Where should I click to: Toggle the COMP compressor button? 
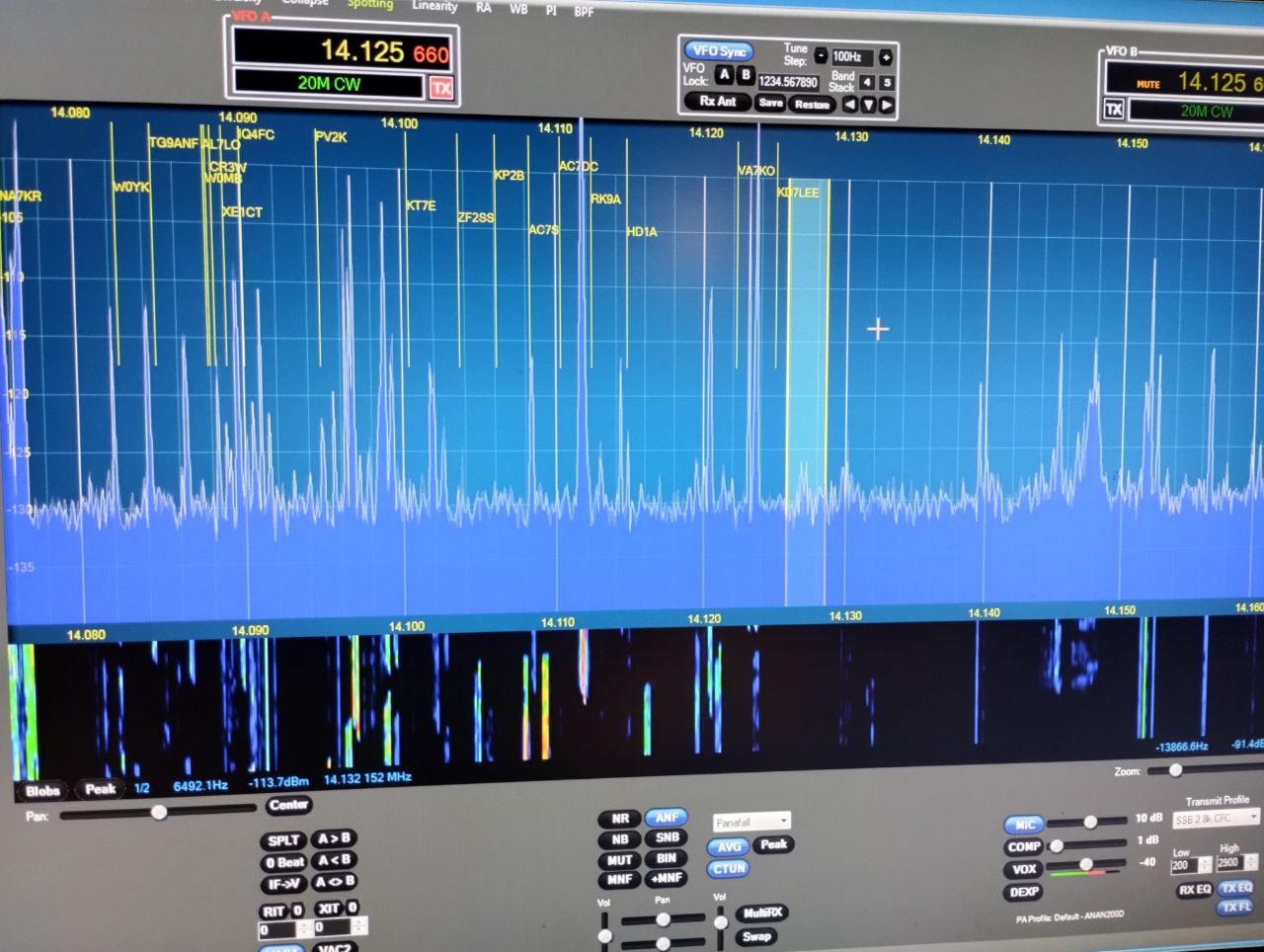(x=1024, y=847)
